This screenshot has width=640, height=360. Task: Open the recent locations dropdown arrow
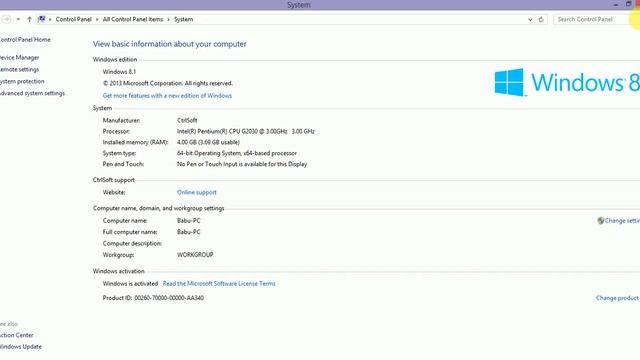coord(18,19)
